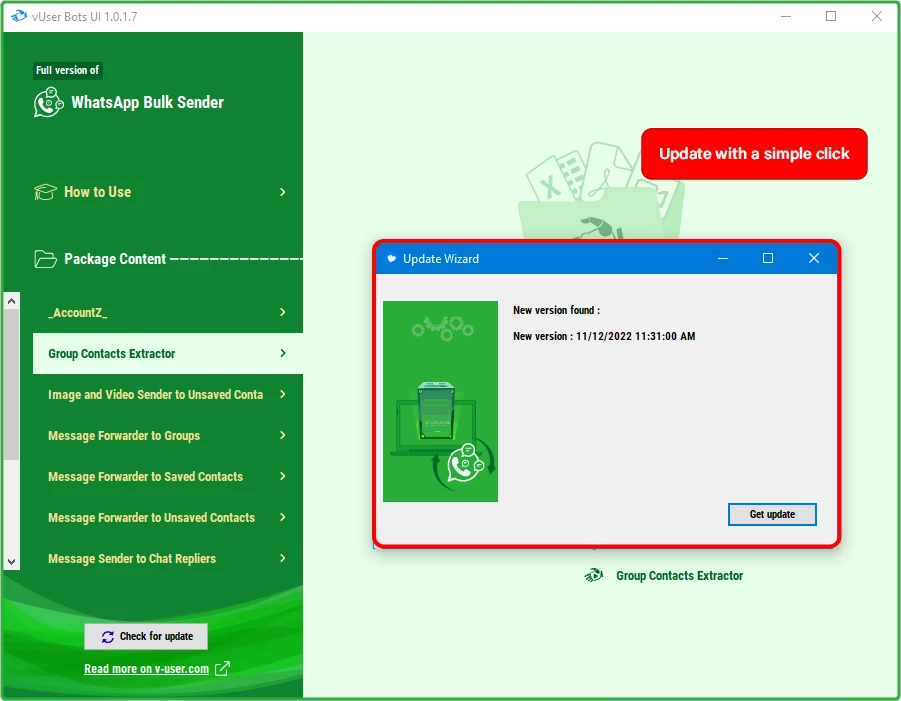This screenshot has height=701, width=901.
Task: Click the Group Contacts Extractor label in main panel
Action: (x=679, y=576)
